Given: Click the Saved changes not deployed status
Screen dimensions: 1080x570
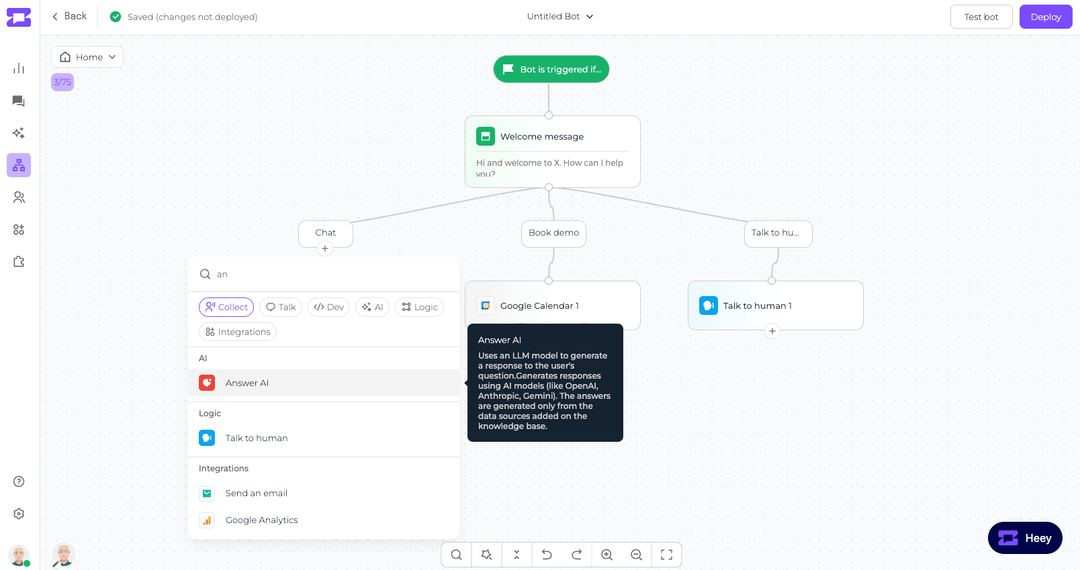Looking at the screenshot, I should tap(184, 17).
